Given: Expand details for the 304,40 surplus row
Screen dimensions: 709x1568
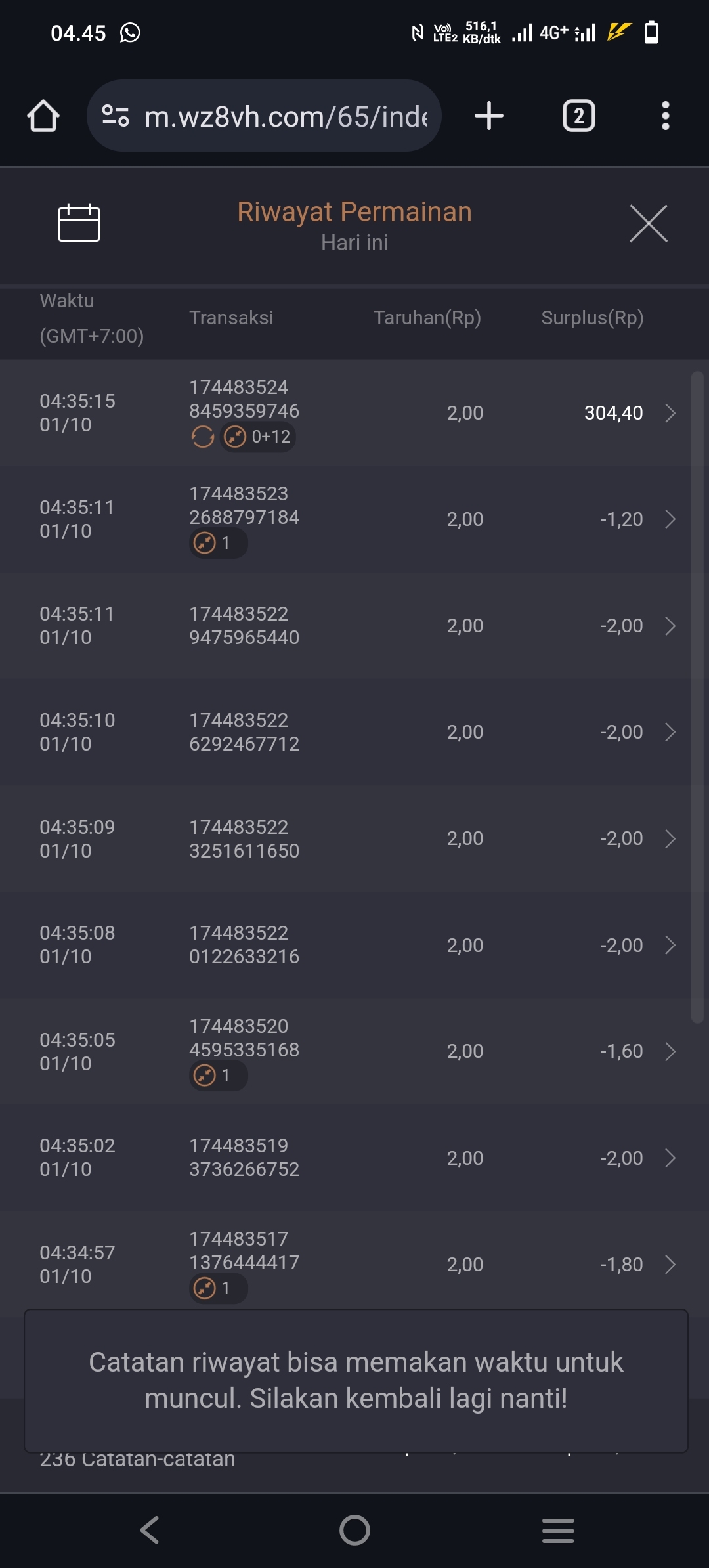Looking at the screenshot, I should (670, 413).
